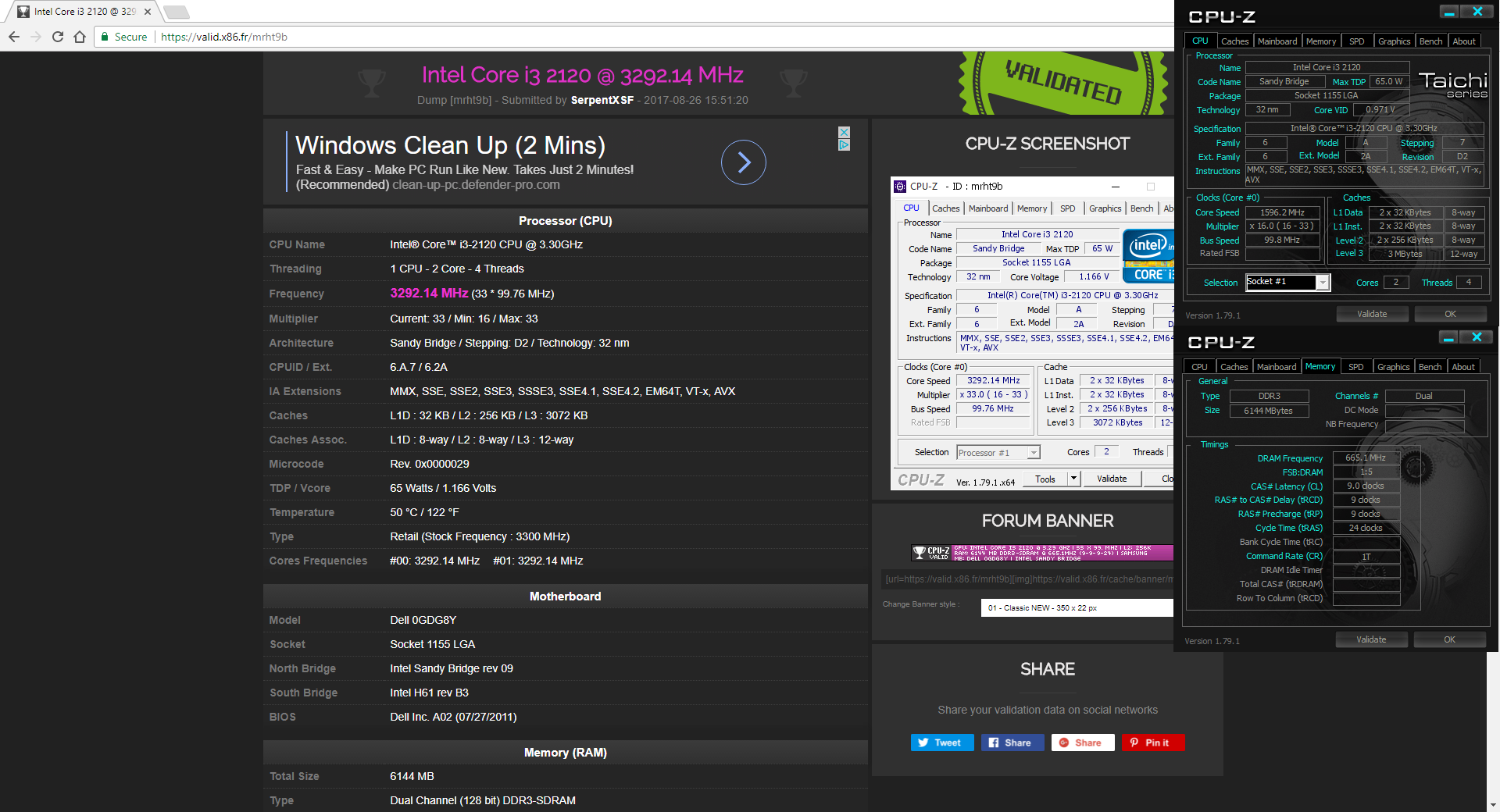Click the Facebook Share button
Image resolution: width=1500 pixels, height=812 pixels.
(1012, 743)
